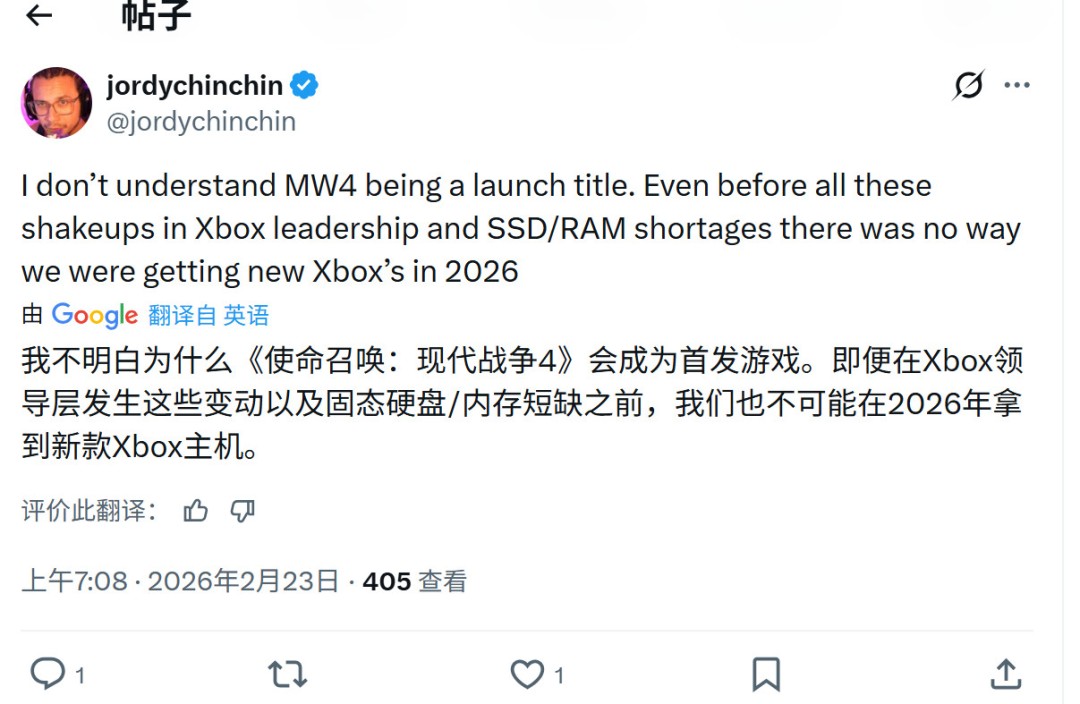Click the repost icon below the tweet
Screen dimensions: 1080x704
287,675
